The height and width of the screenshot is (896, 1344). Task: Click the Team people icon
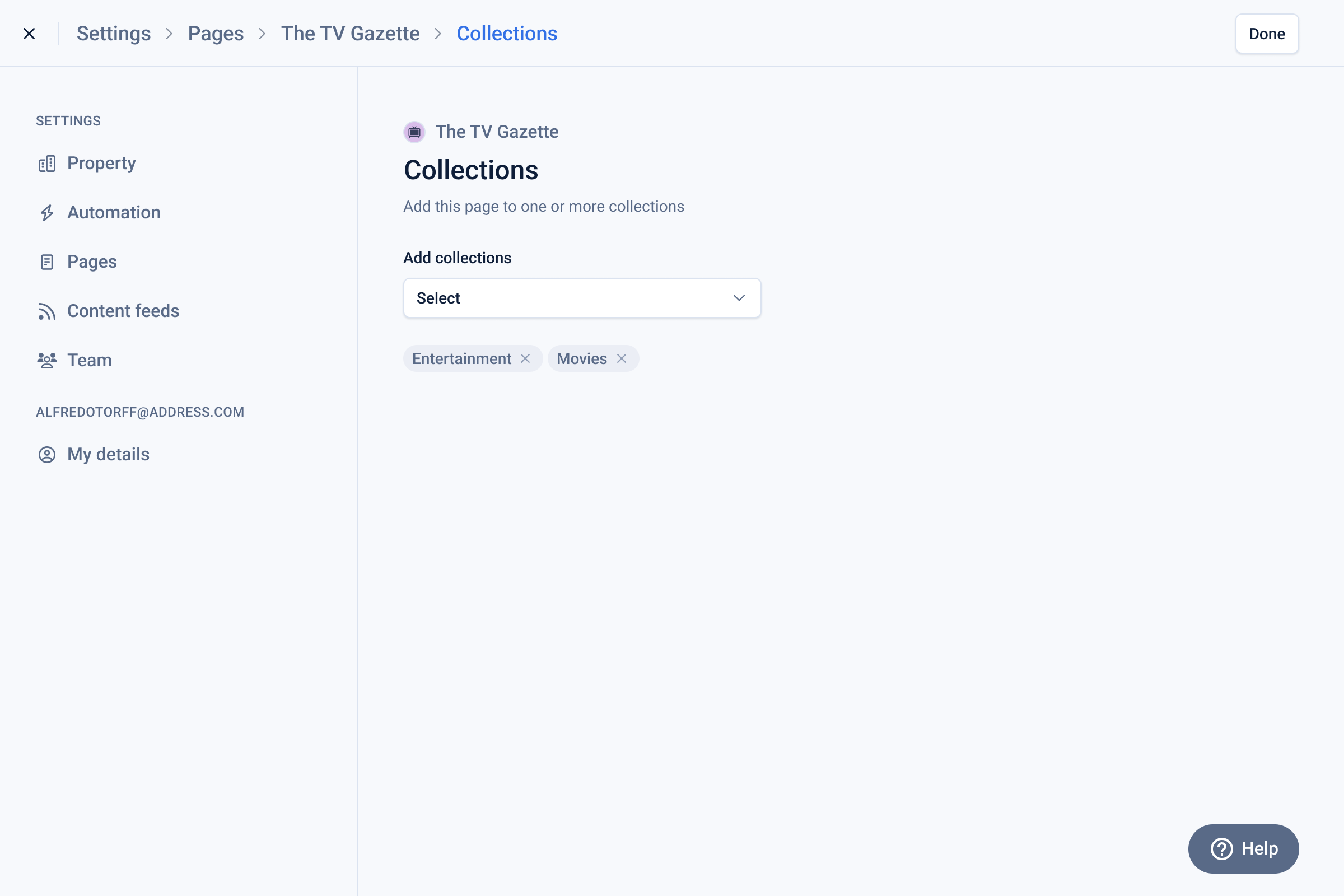click(47, 361)
